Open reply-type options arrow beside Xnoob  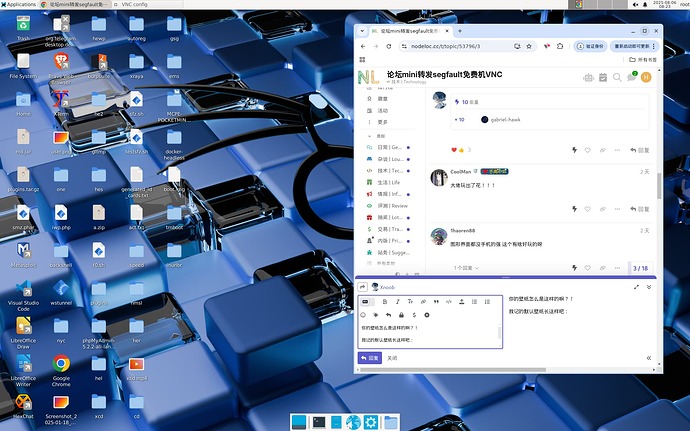[x=362, y=287]
